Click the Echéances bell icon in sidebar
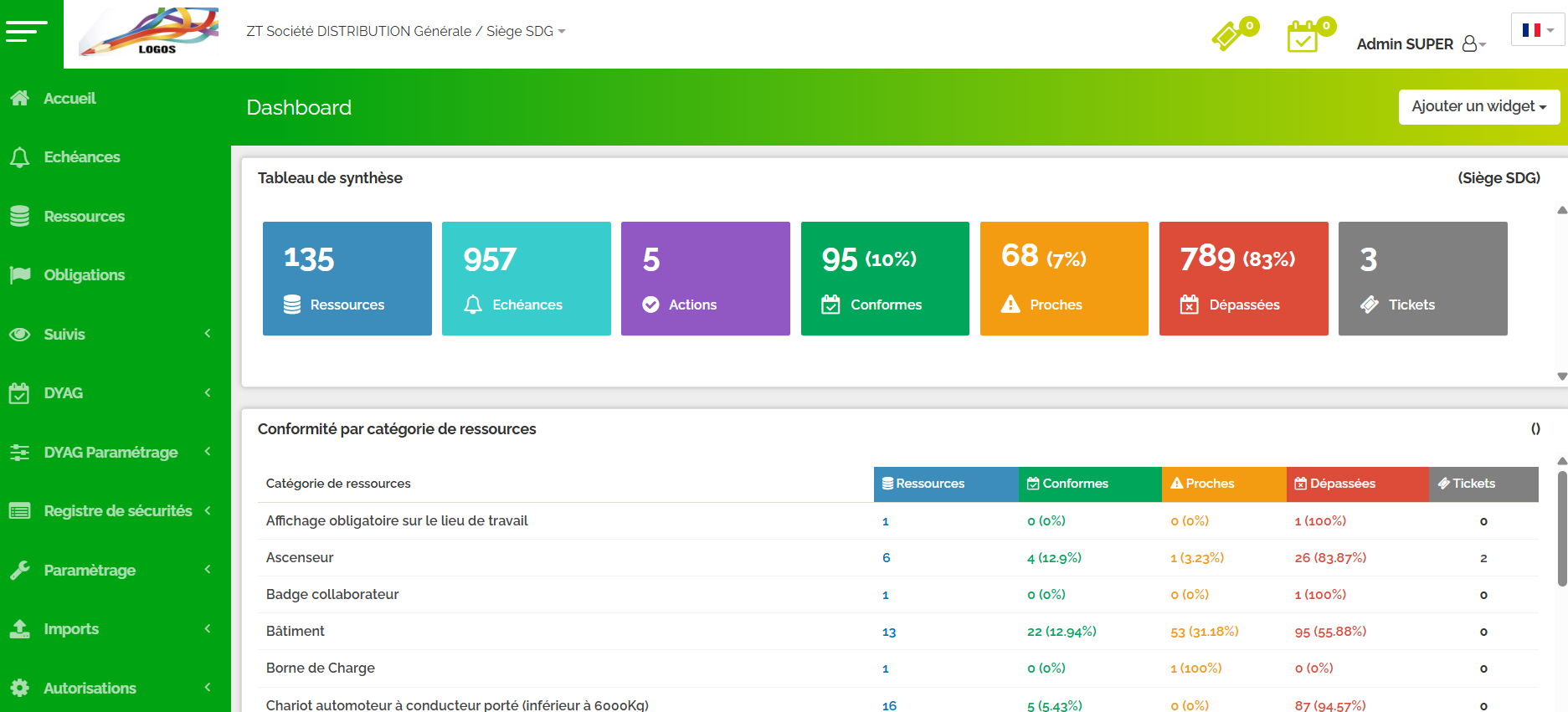 [x=20, y=157]
